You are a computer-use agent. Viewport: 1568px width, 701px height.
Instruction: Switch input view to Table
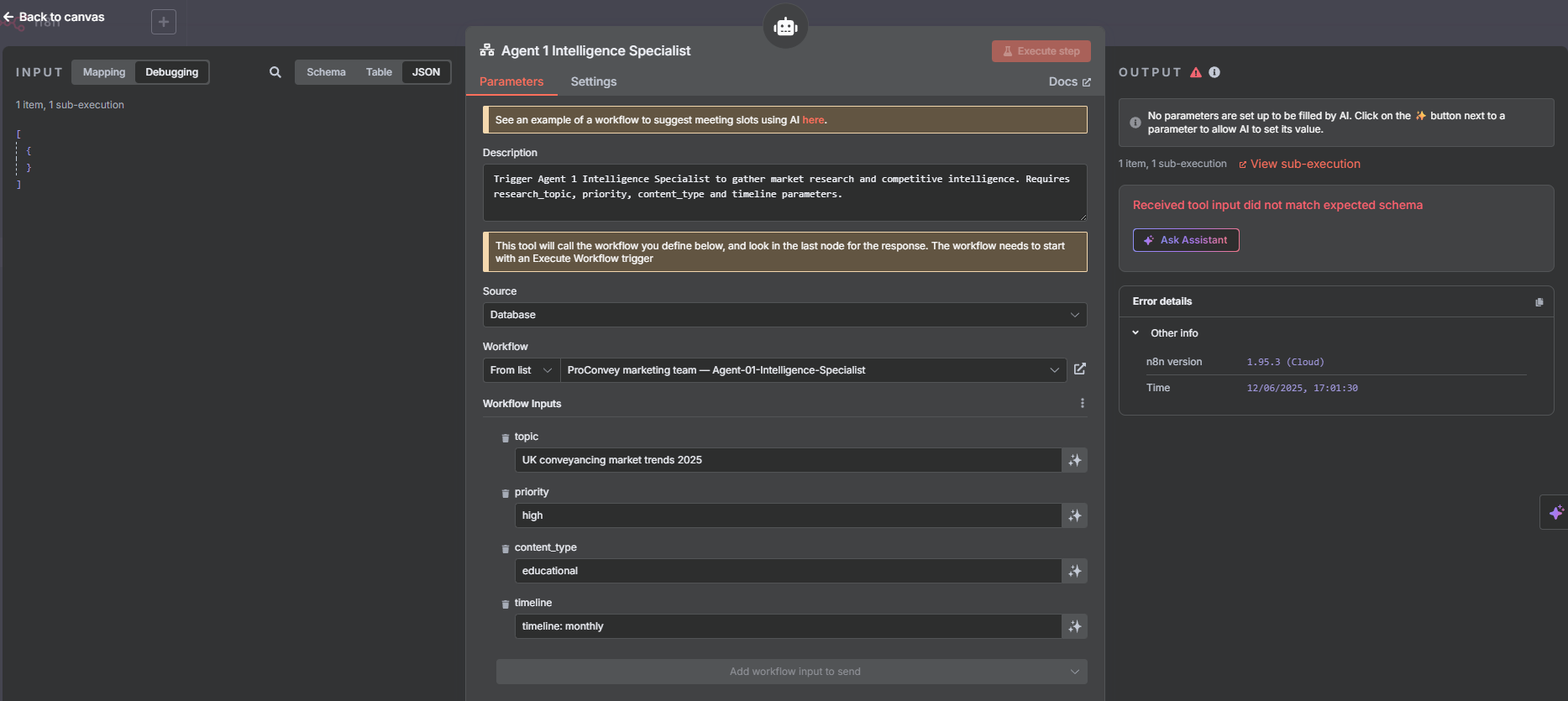(379, 72)
